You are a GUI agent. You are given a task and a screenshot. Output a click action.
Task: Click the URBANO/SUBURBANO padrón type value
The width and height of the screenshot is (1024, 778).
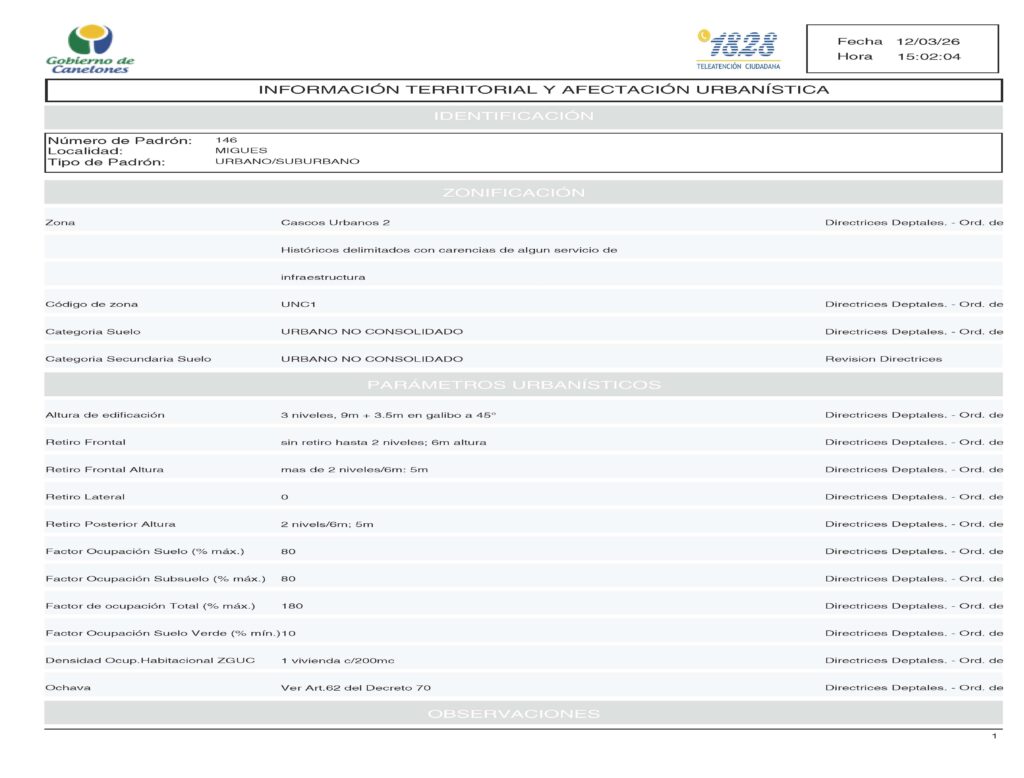click(x=287, y=161)
